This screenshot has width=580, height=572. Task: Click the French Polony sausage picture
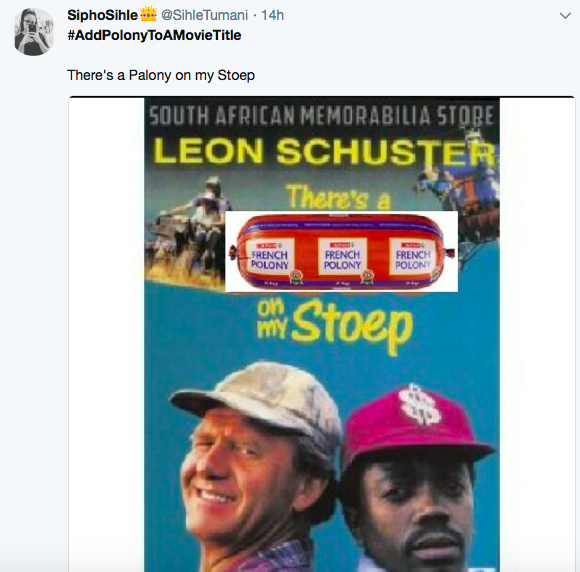[x=341, y=251]
